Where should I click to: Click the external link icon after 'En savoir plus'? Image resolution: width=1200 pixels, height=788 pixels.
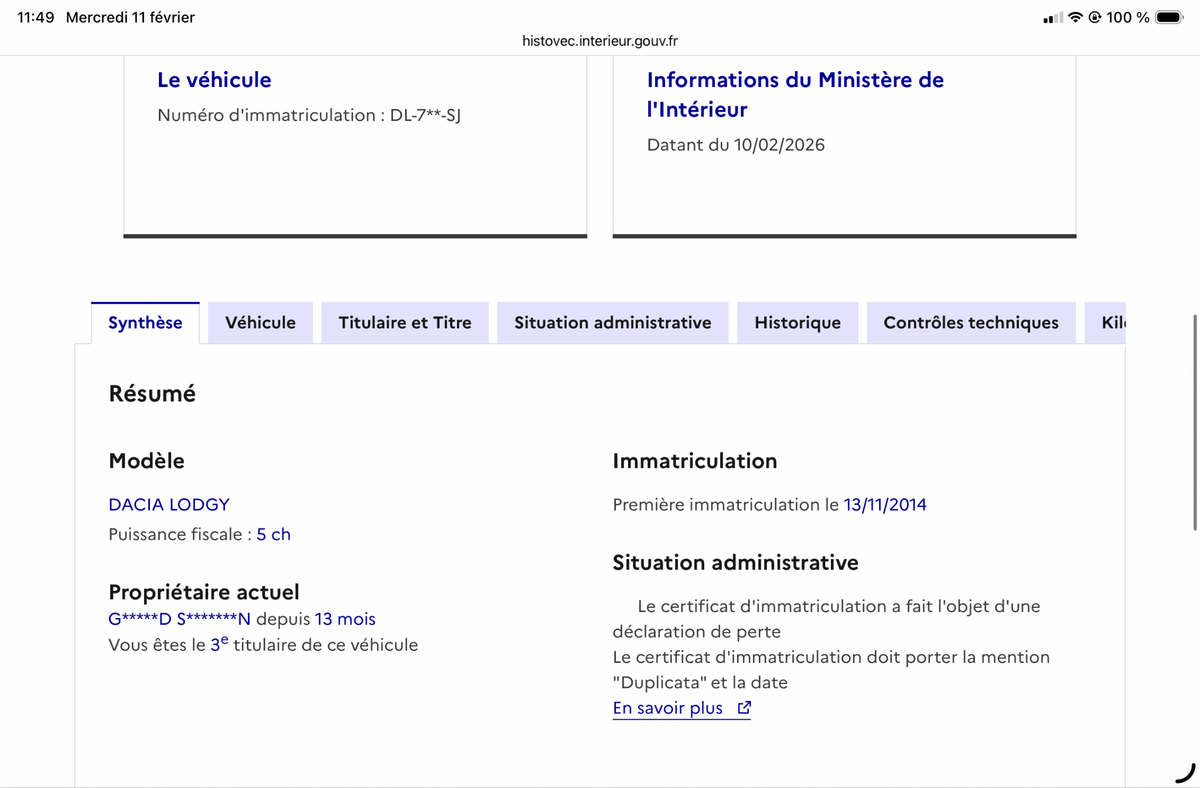pos(744,708)
